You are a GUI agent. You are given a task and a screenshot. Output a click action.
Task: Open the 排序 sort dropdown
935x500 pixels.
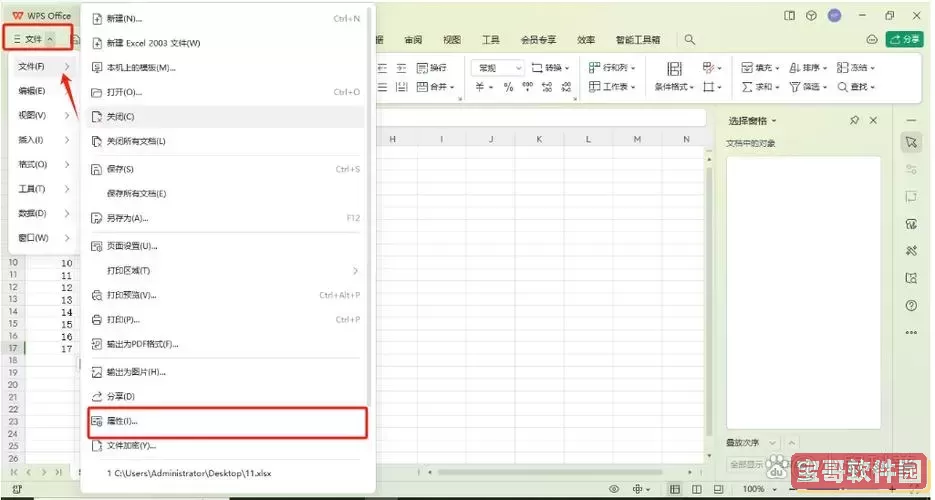[x=808, y=67]
